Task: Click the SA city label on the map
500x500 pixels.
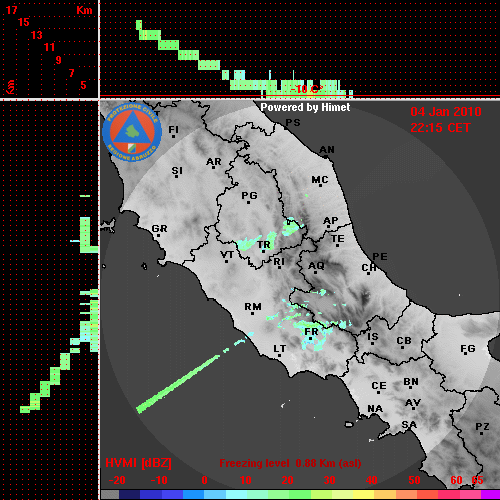Action: [409, 425]
